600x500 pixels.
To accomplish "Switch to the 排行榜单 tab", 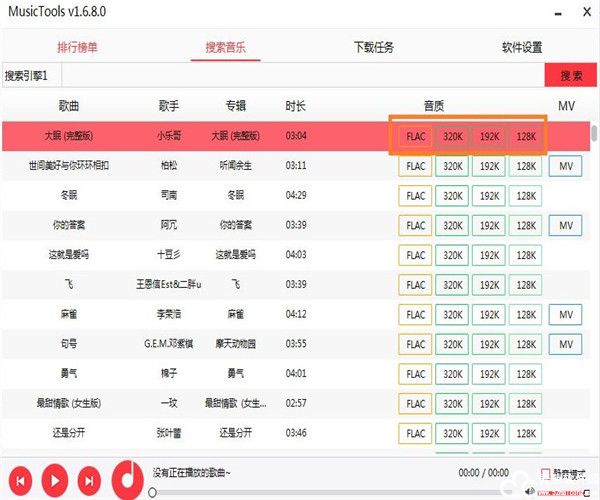I will (77, 47).
